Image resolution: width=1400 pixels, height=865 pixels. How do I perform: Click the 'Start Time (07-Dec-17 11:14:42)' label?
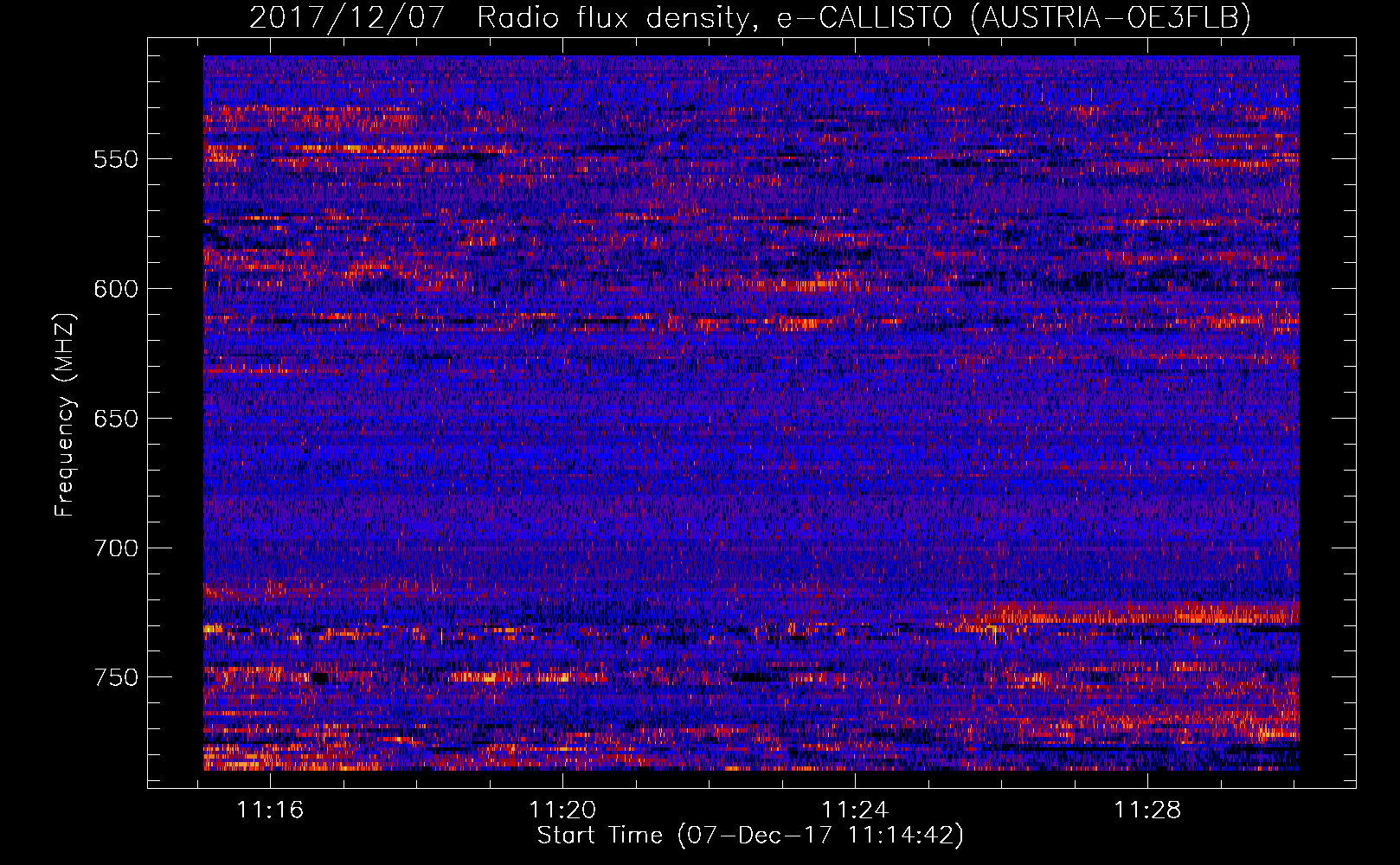[750, 836]
